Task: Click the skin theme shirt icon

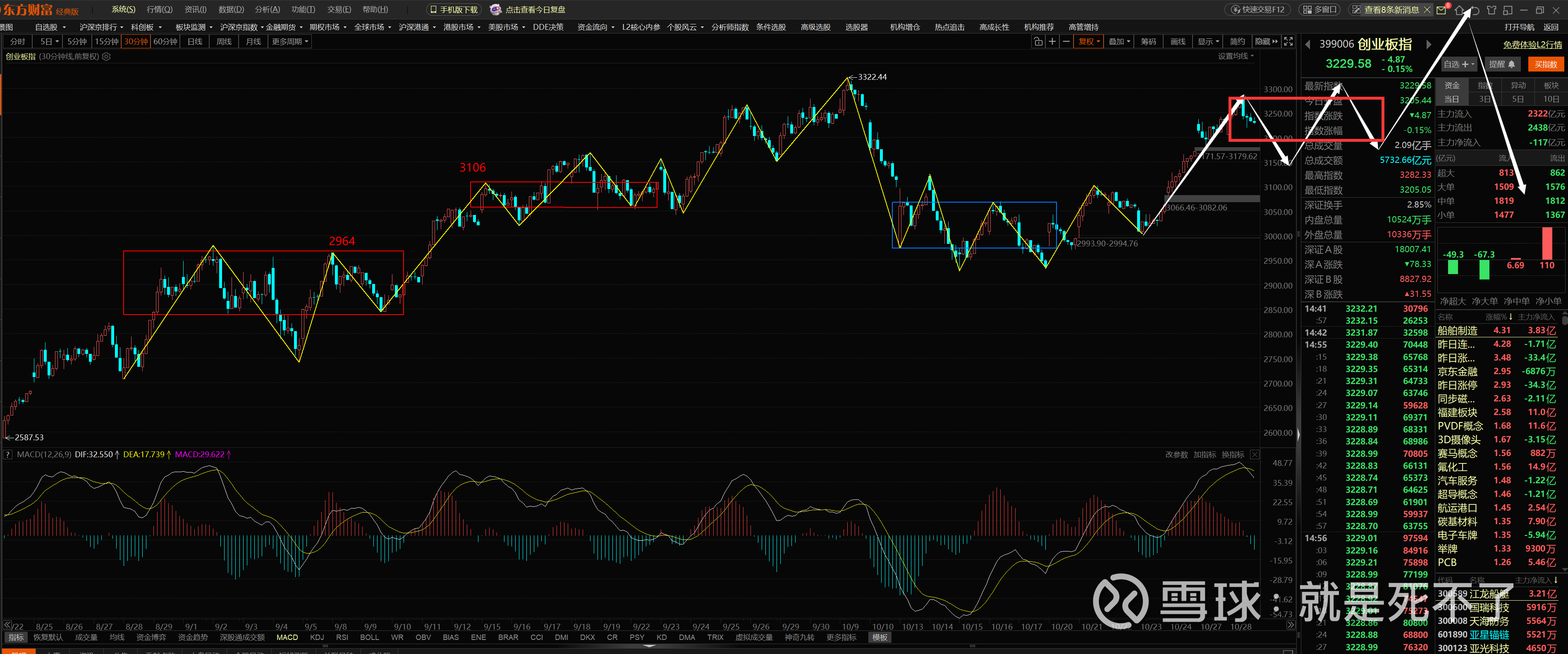Action: pyautogui.click(x=1492, y=10)
